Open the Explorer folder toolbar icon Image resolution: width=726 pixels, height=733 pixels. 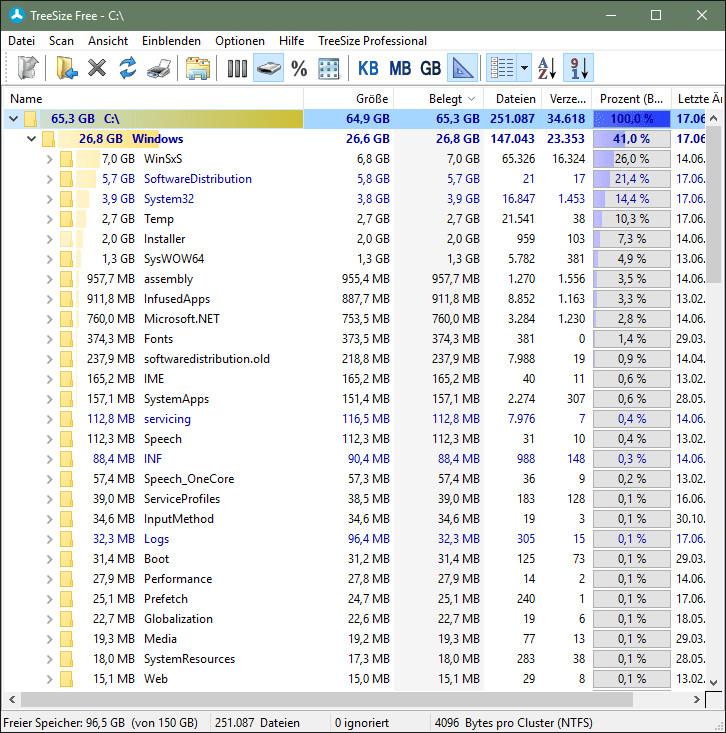pyautogui.click(x=197, y=68)
